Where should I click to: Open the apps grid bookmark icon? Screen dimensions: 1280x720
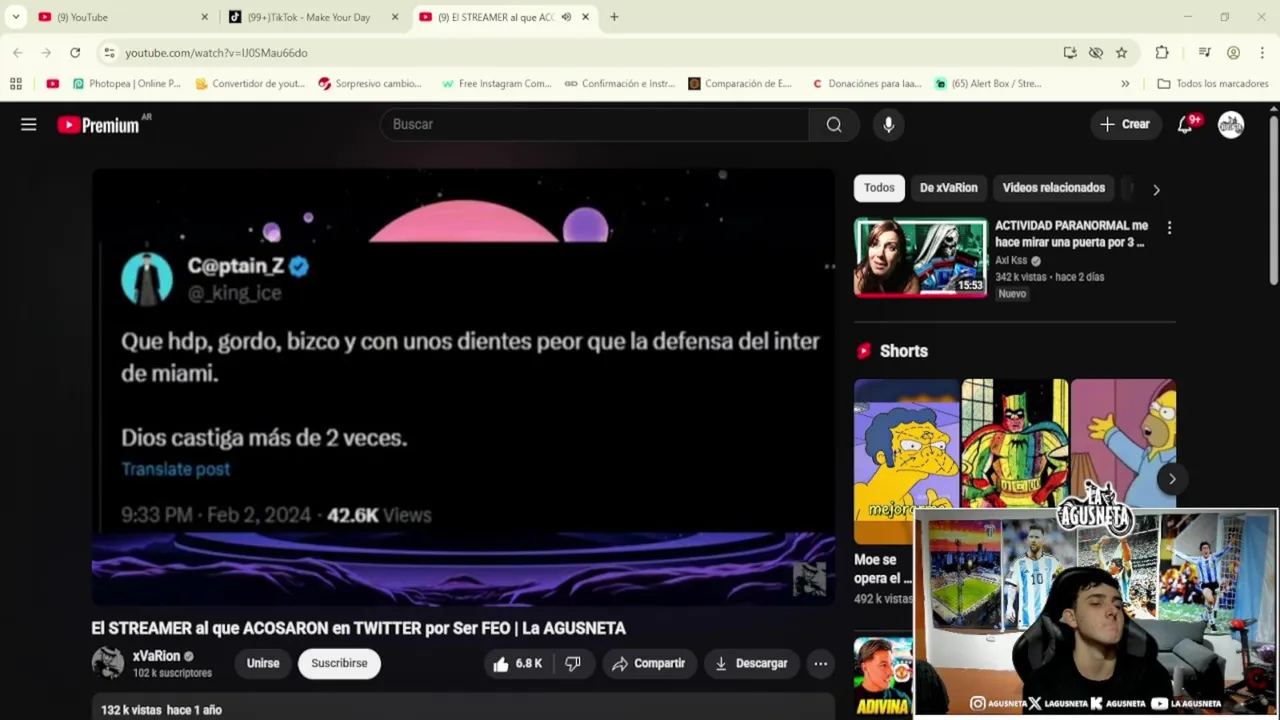(x=16, y=84)
